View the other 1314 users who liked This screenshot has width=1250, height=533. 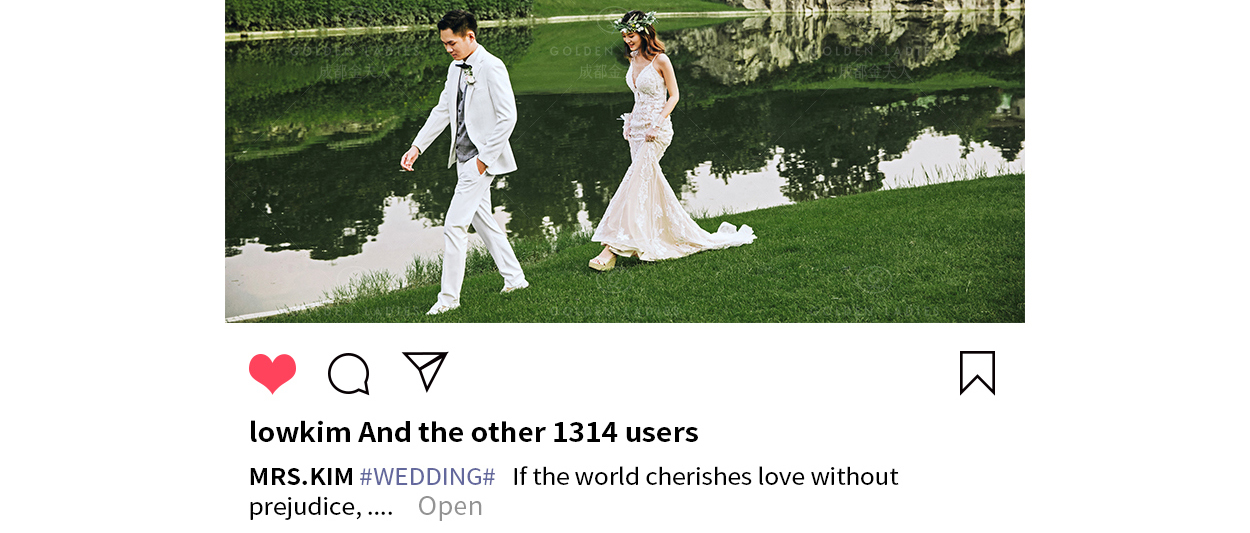[528, 432]
